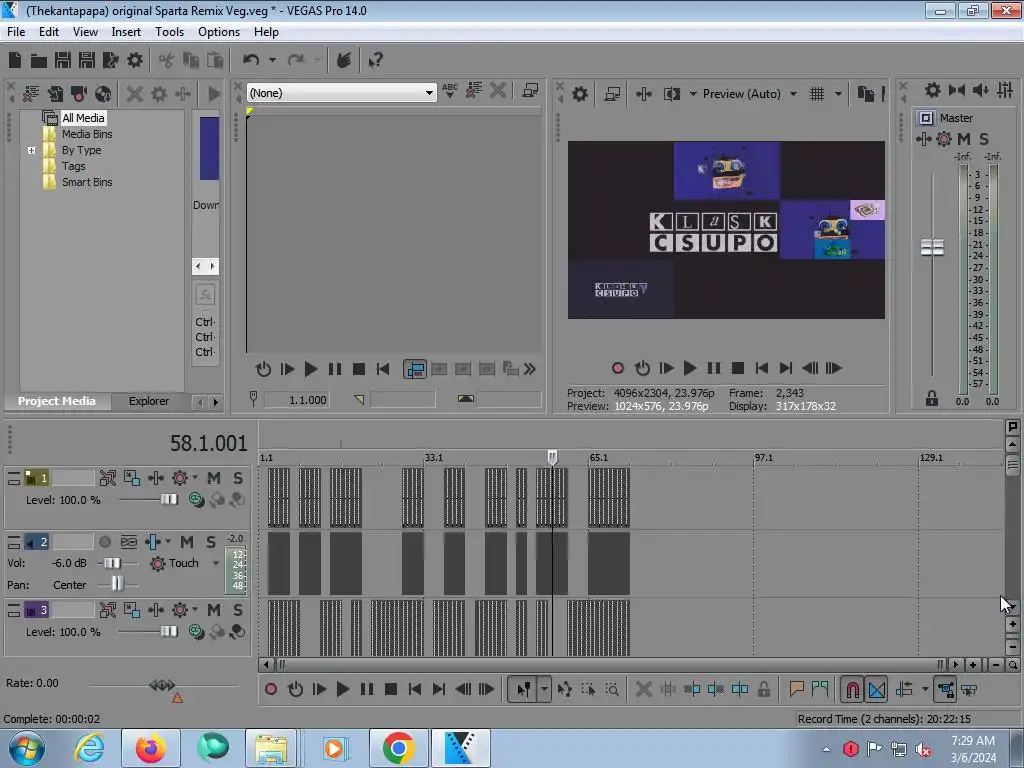The width and height of the screenshot is (1024, 768).
Task: Toggle preview on external monitor icon
Action: coord(612,94)
